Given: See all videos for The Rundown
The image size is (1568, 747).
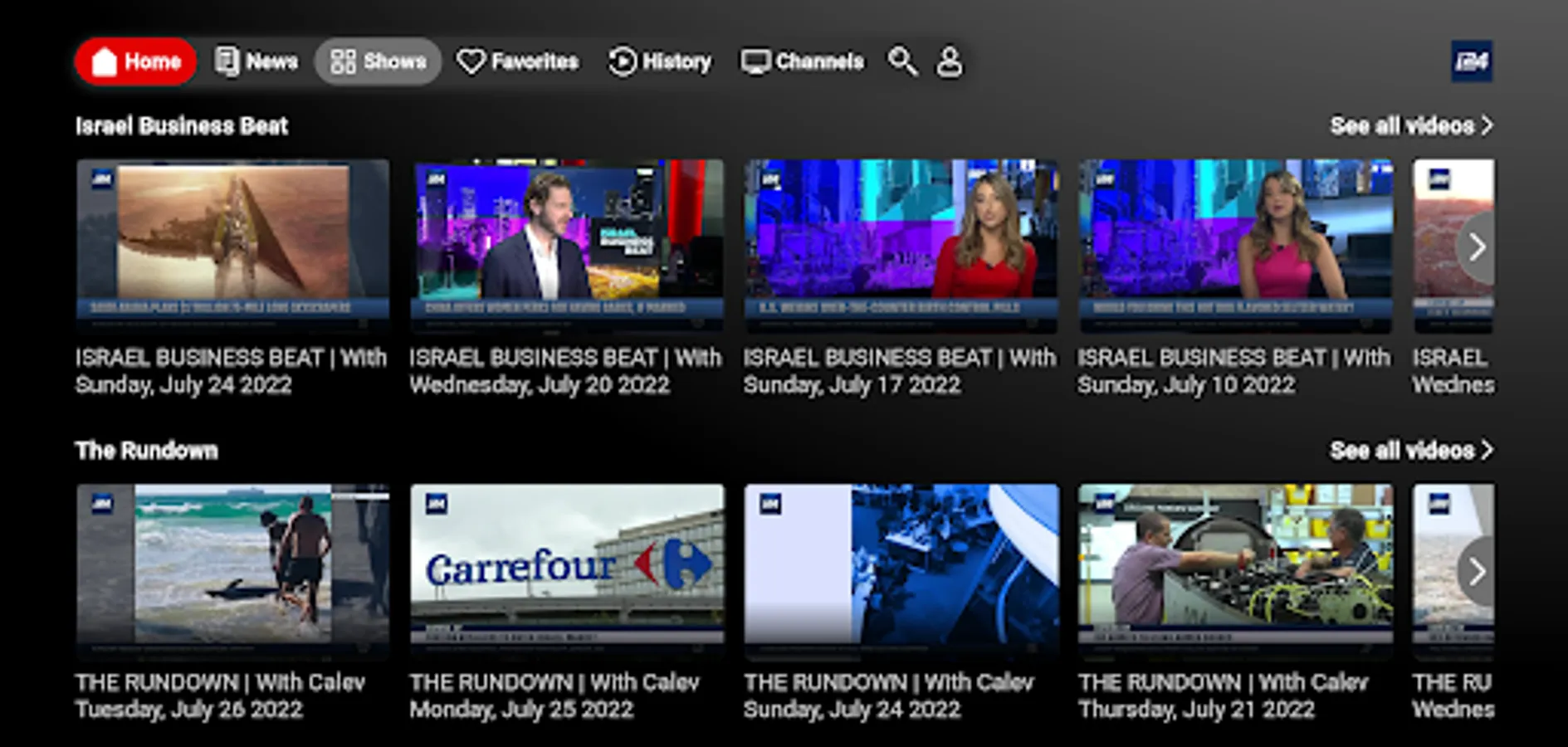Looking at the screenshot, I should click(1411, 450).
